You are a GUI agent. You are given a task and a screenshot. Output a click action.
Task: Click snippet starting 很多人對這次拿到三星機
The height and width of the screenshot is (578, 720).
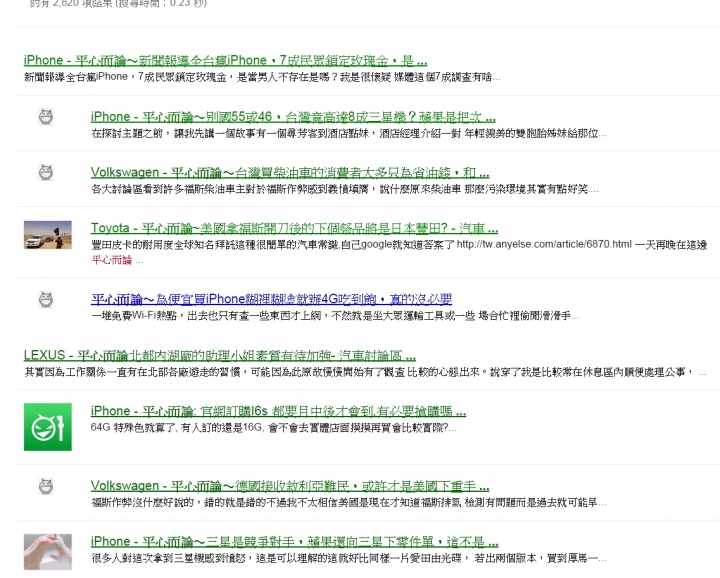coord(349,559)
